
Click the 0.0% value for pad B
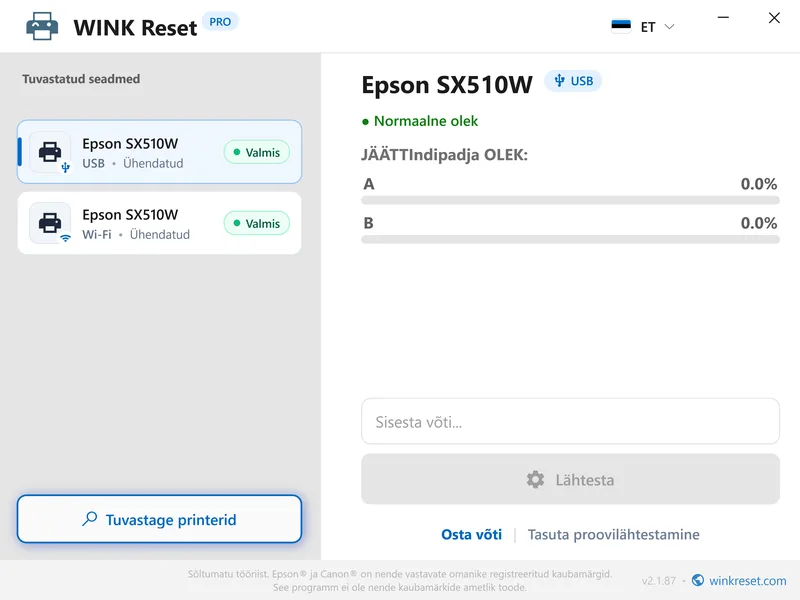[759, 223]
